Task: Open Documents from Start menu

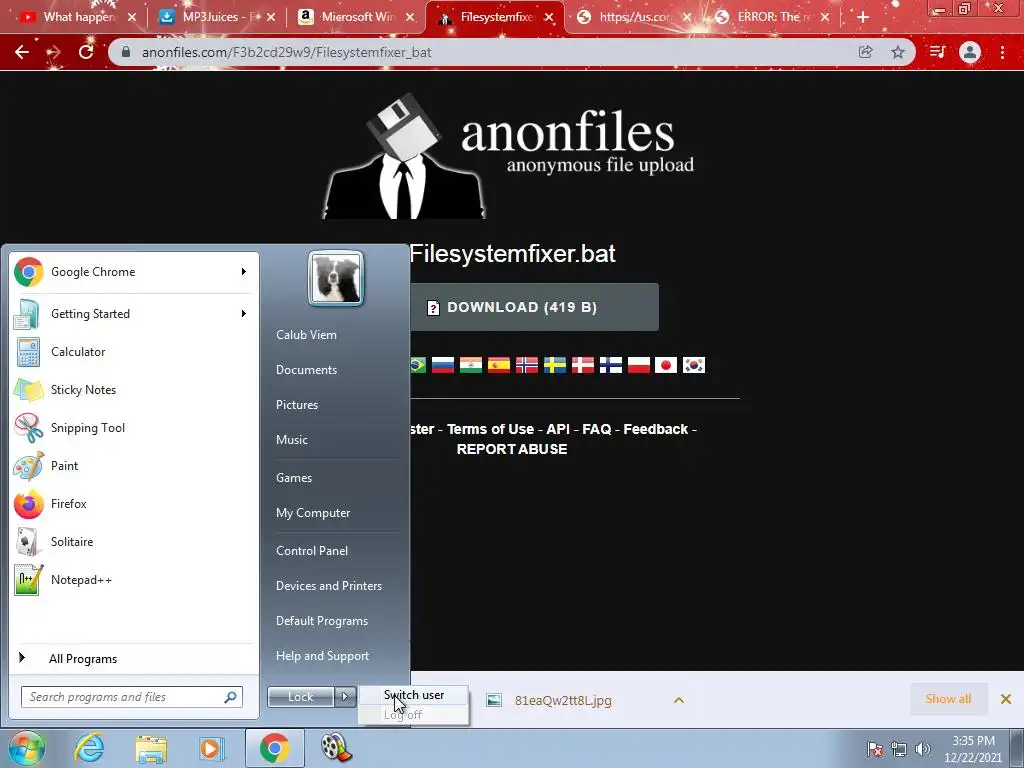Action: 306,370
